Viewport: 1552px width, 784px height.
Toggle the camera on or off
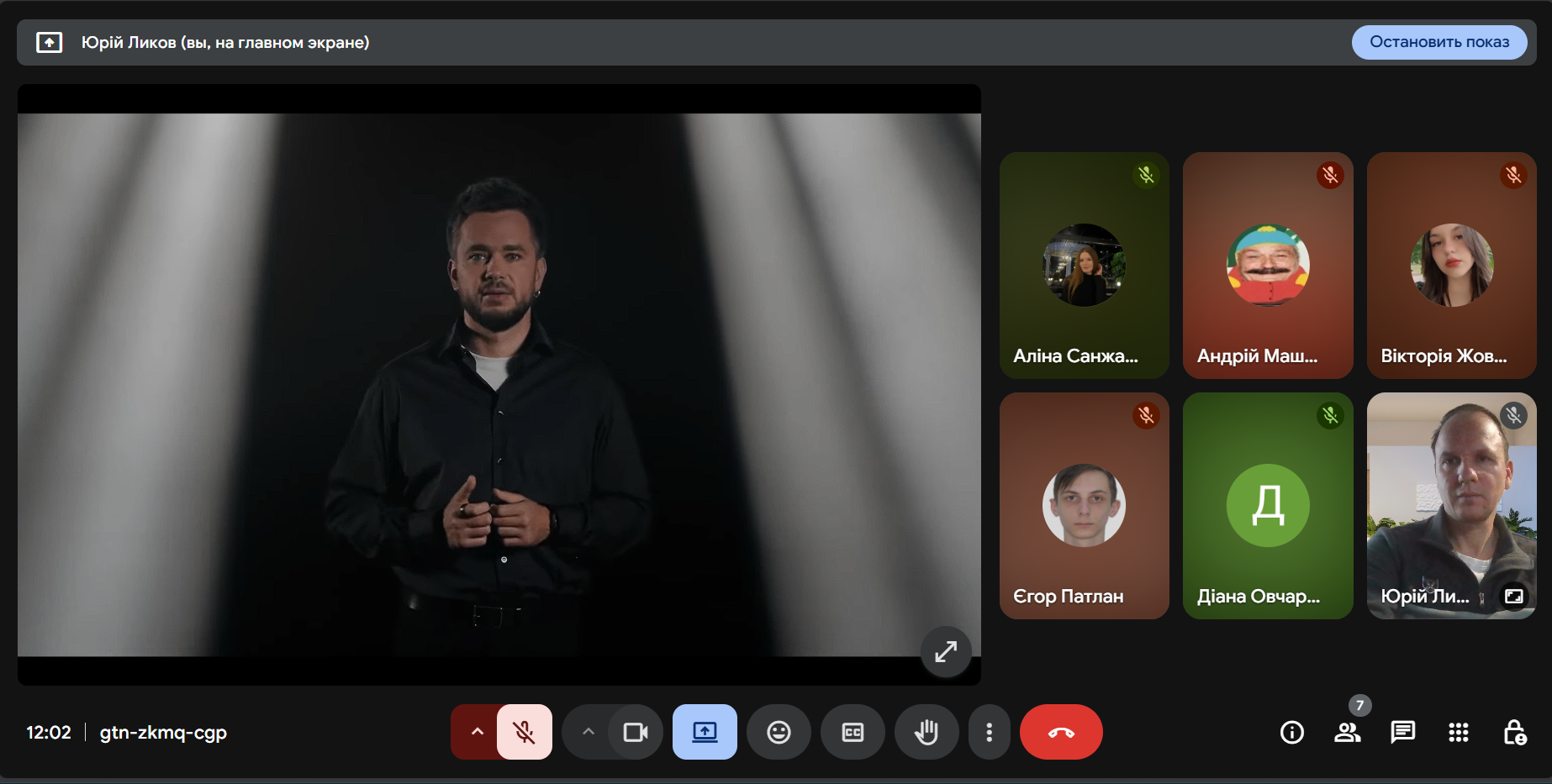coord(635,732)
